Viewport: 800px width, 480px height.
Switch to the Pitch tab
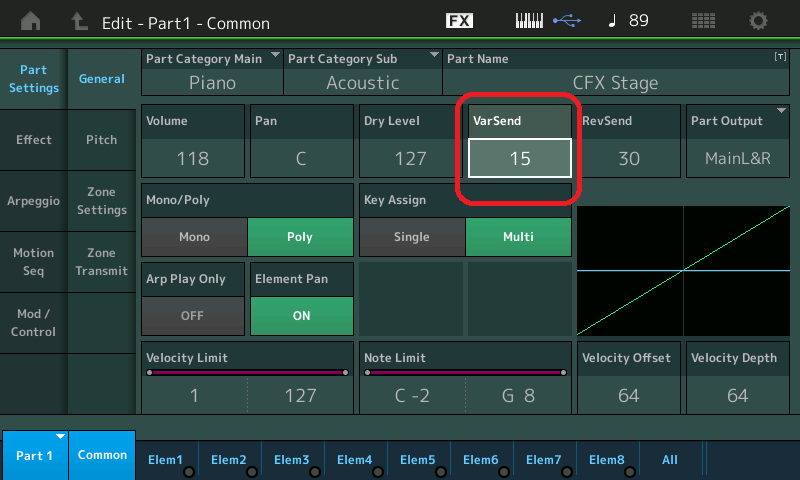(102, 140)
